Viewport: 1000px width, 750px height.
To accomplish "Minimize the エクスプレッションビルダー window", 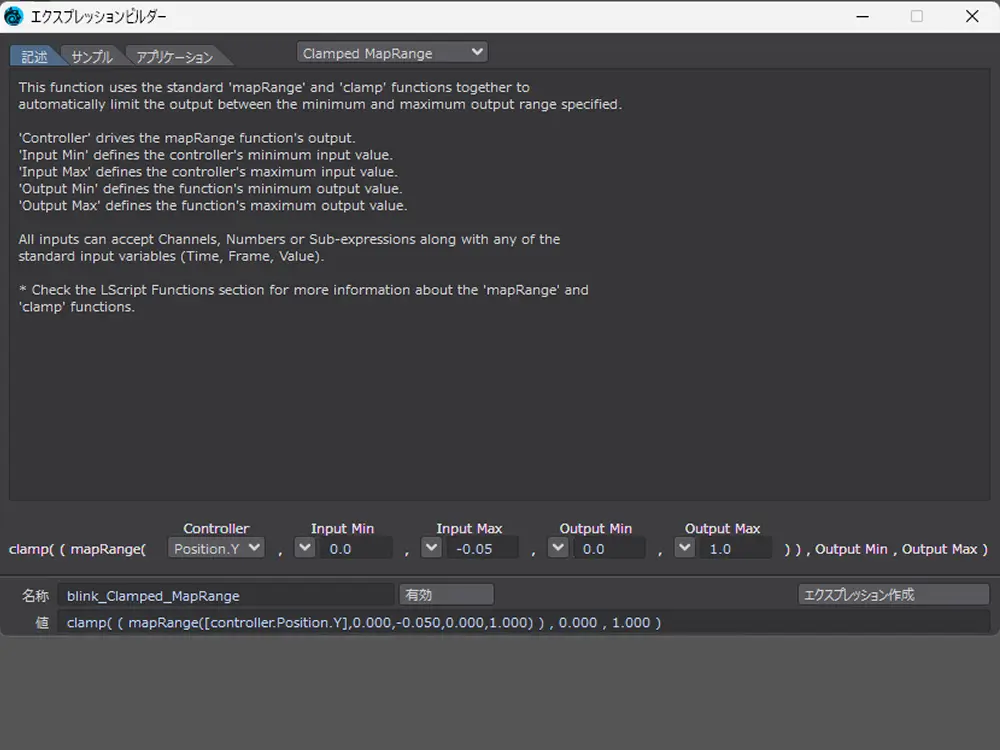I will 862,16.
